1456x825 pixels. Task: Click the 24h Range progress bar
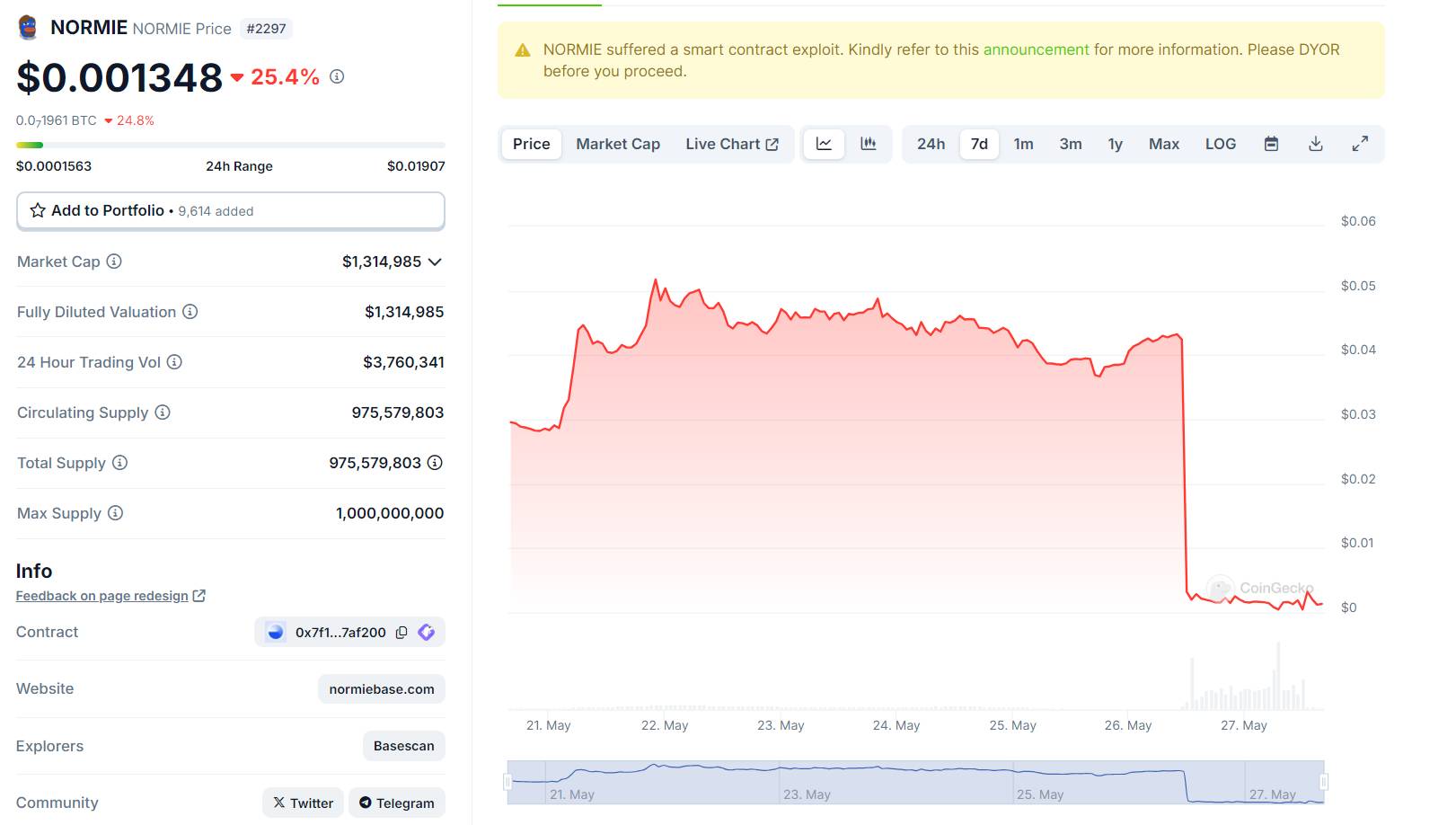point(231,145)
